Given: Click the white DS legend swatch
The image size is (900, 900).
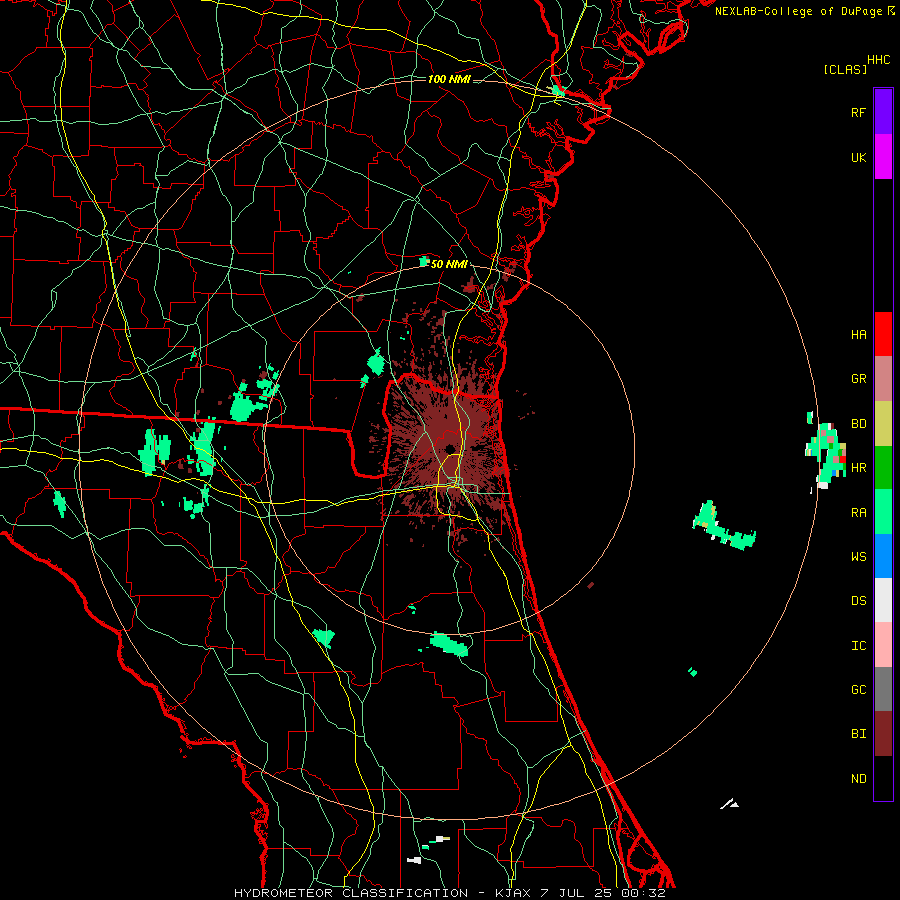Looking at the screenshot, I should pos(883,600).
